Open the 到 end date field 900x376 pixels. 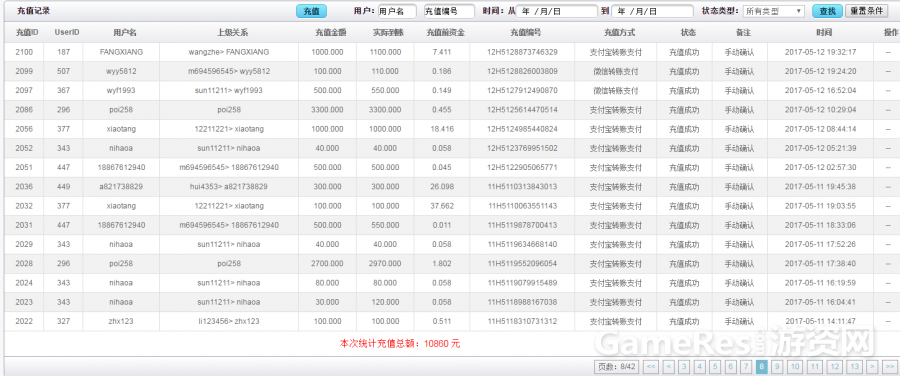[652, 11]
